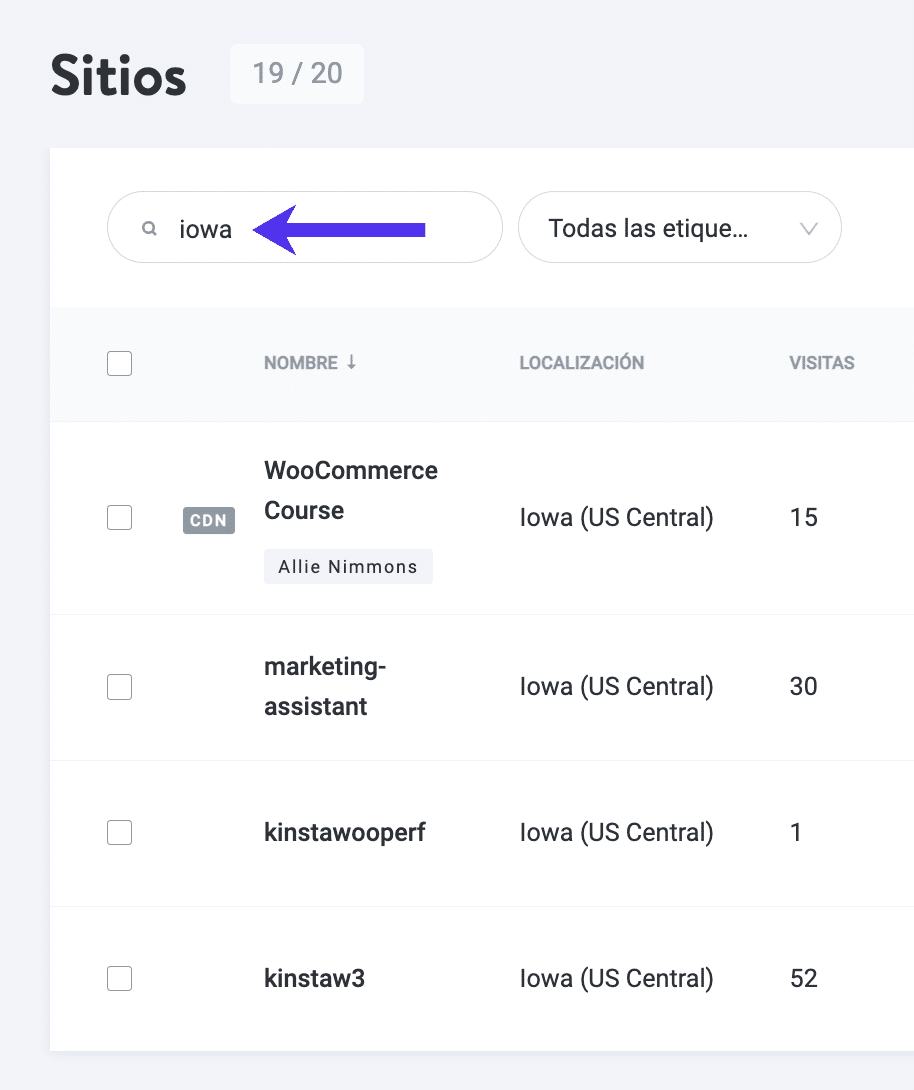Click the LOCALIZACIÓN column header

click(x=581, y=363)
